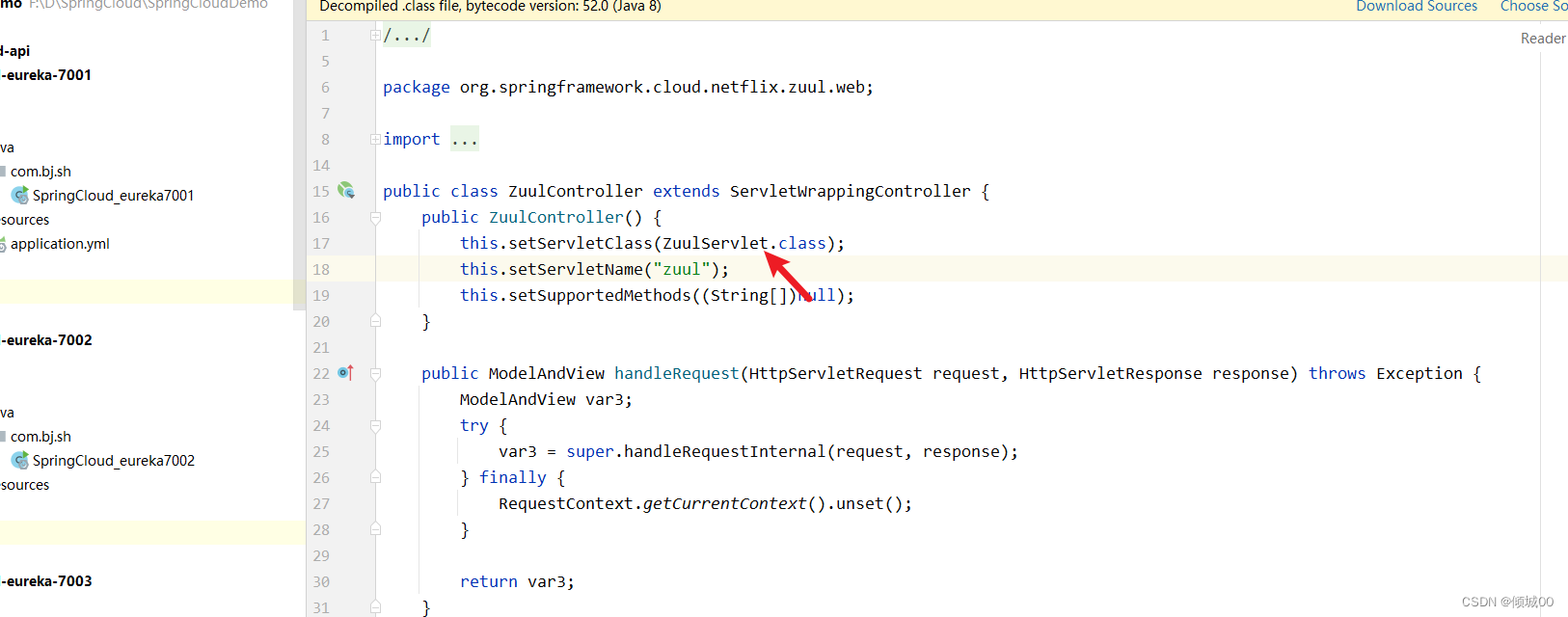Click the project tree vertical scrollbar

point(299,154)
